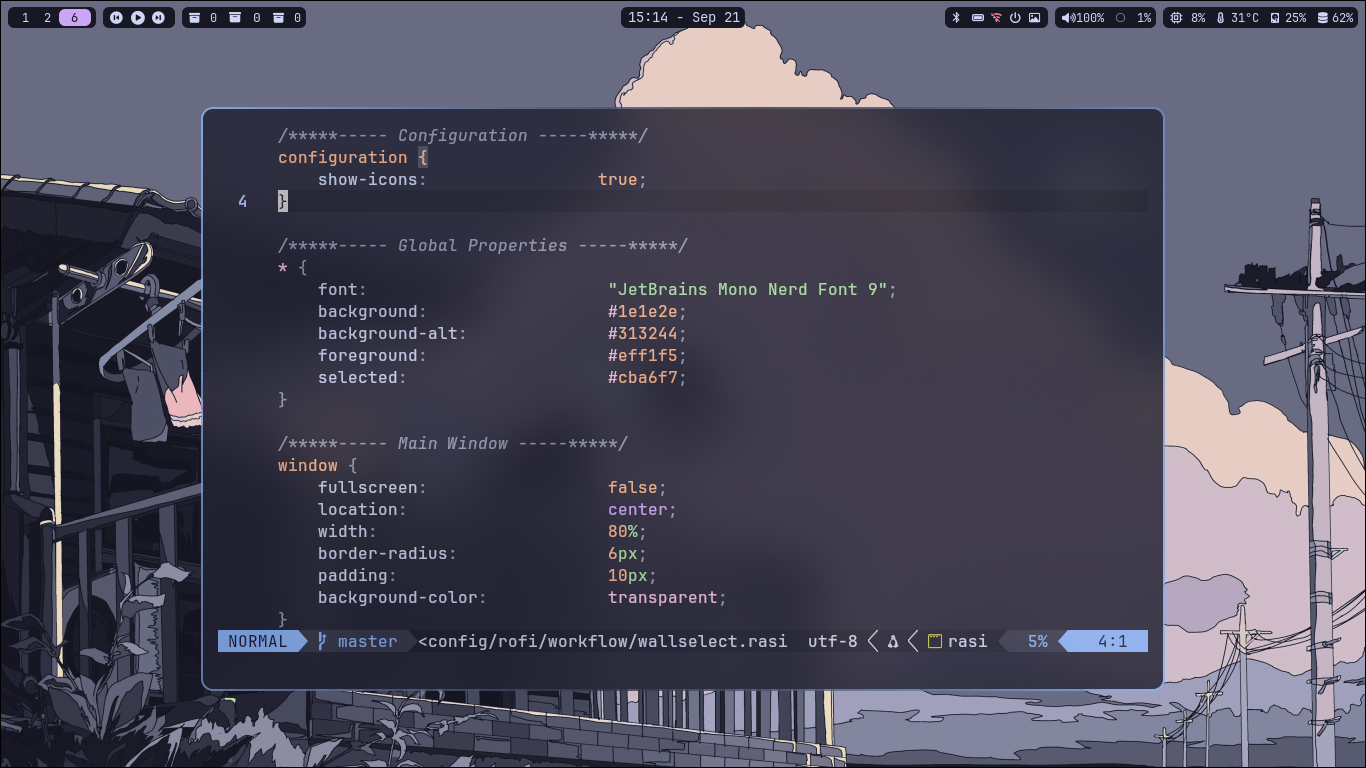The height and width of the screenshot is (768, 1366).
Task: Click the volume 100% text
Action: coord(1090,18)
